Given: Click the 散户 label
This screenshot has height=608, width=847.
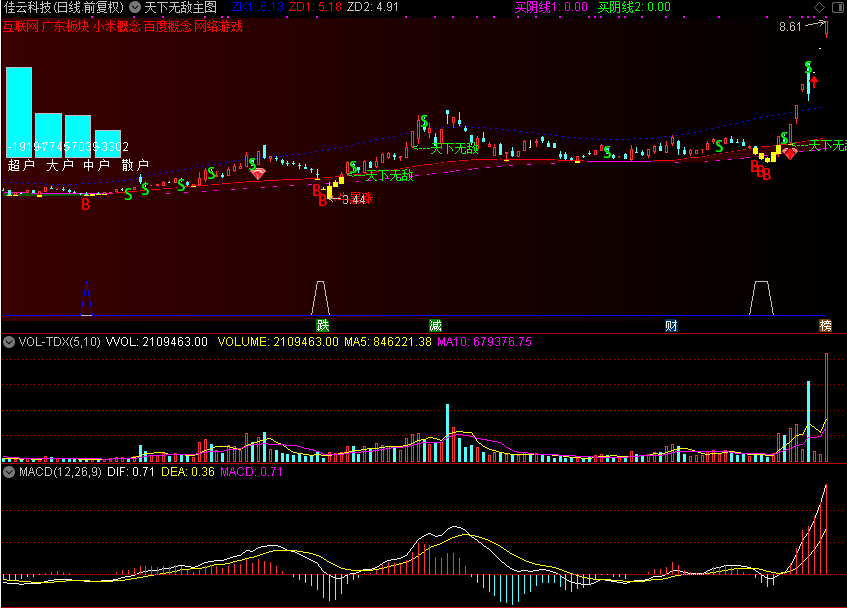Looking at the screenshot, I should (135, 165).
